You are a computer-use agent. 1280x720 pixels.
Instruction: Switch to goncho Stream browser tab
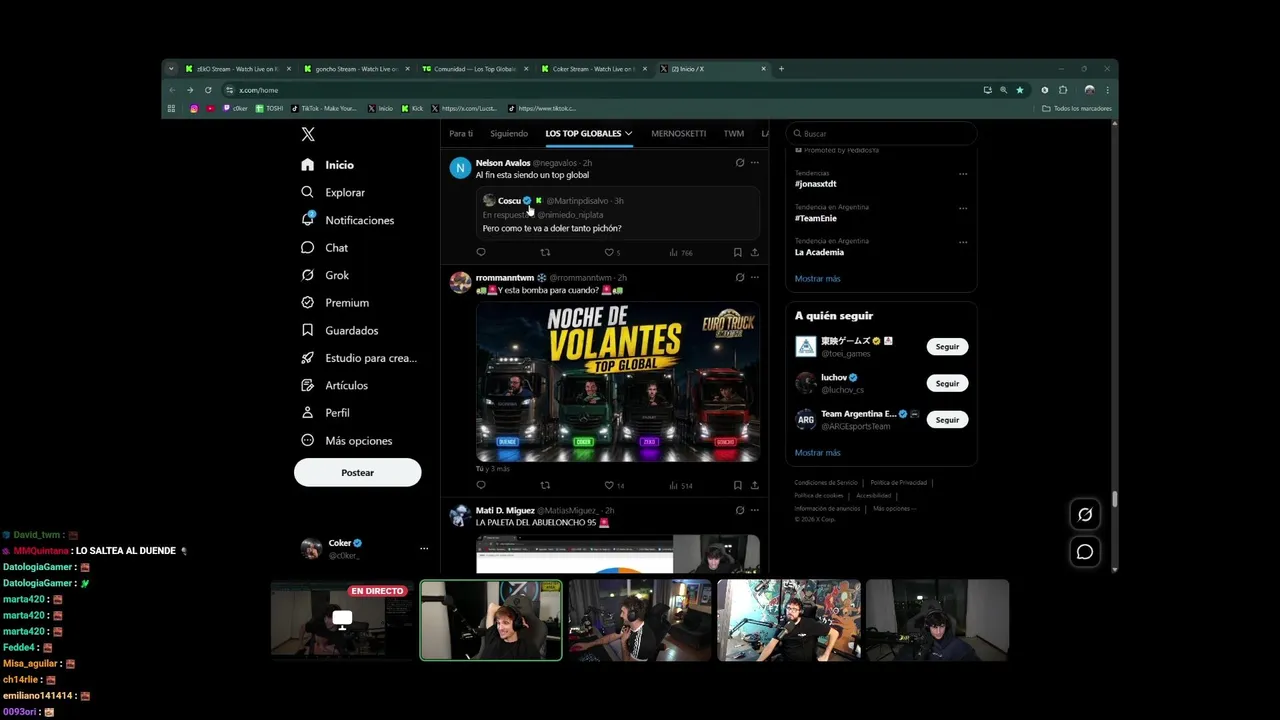tap(356, 69)
